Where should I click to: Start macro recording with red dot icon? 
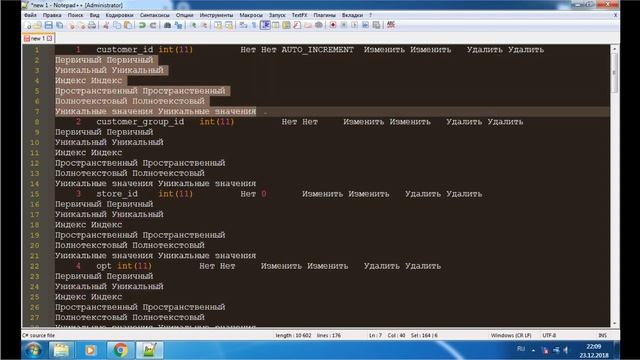pos(333,25)
